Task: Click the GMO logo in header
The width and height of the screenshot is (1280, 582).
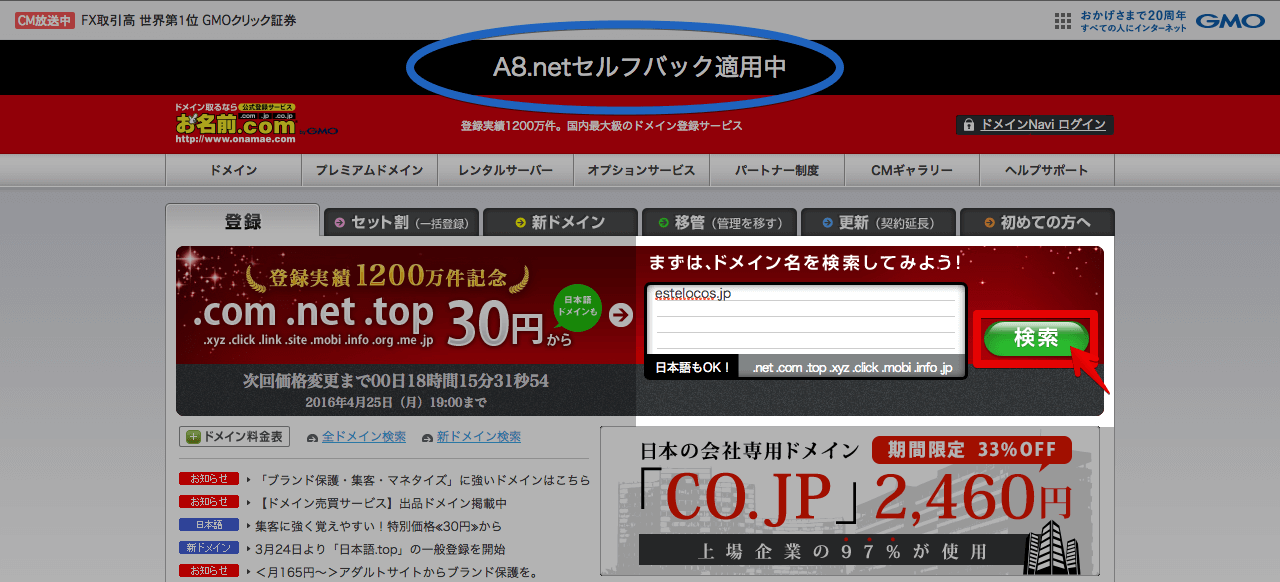Action: click(1230, 21)
